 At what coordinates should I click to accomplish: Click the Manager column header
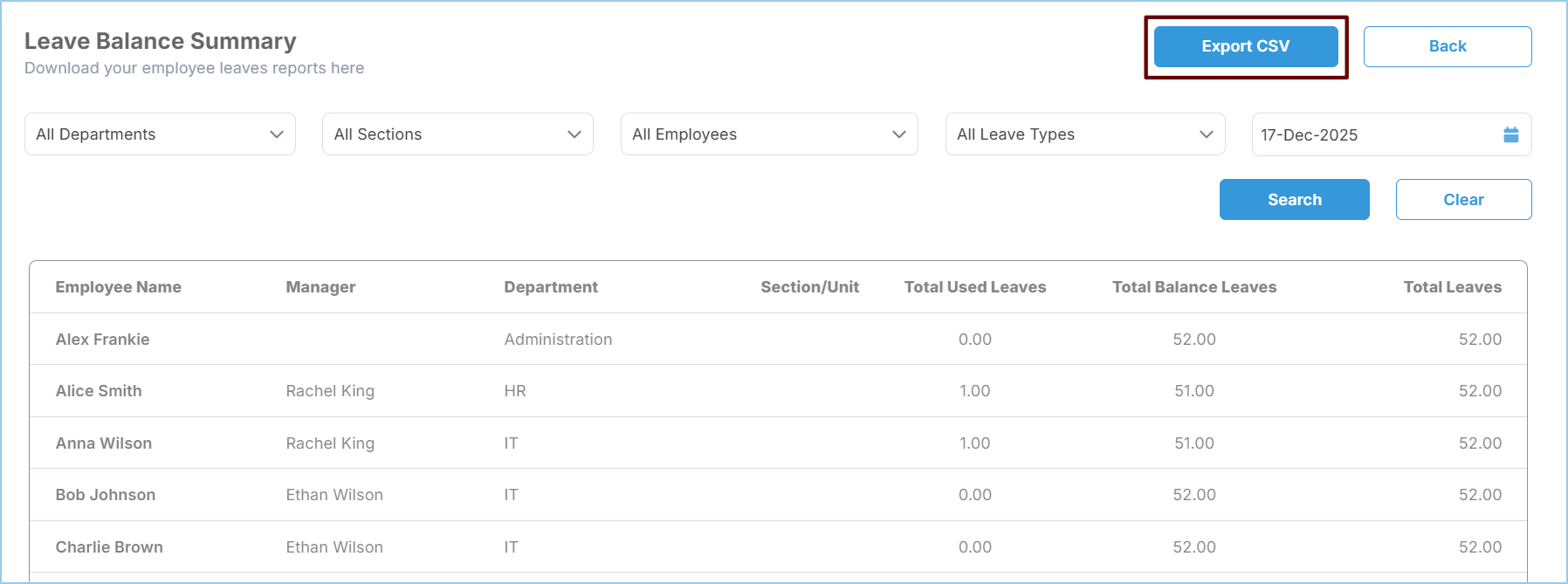pos(320,287)
